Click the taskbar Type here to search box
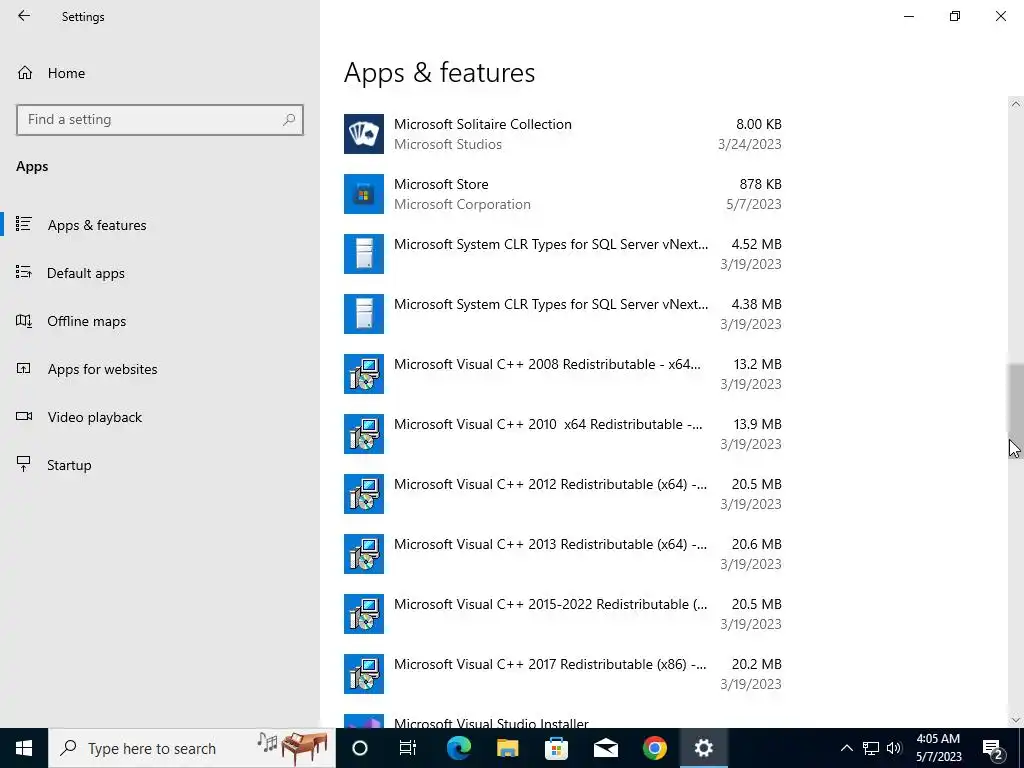Screen dimensions: 1024x768 pyautogui.click(x=191, y=748)
